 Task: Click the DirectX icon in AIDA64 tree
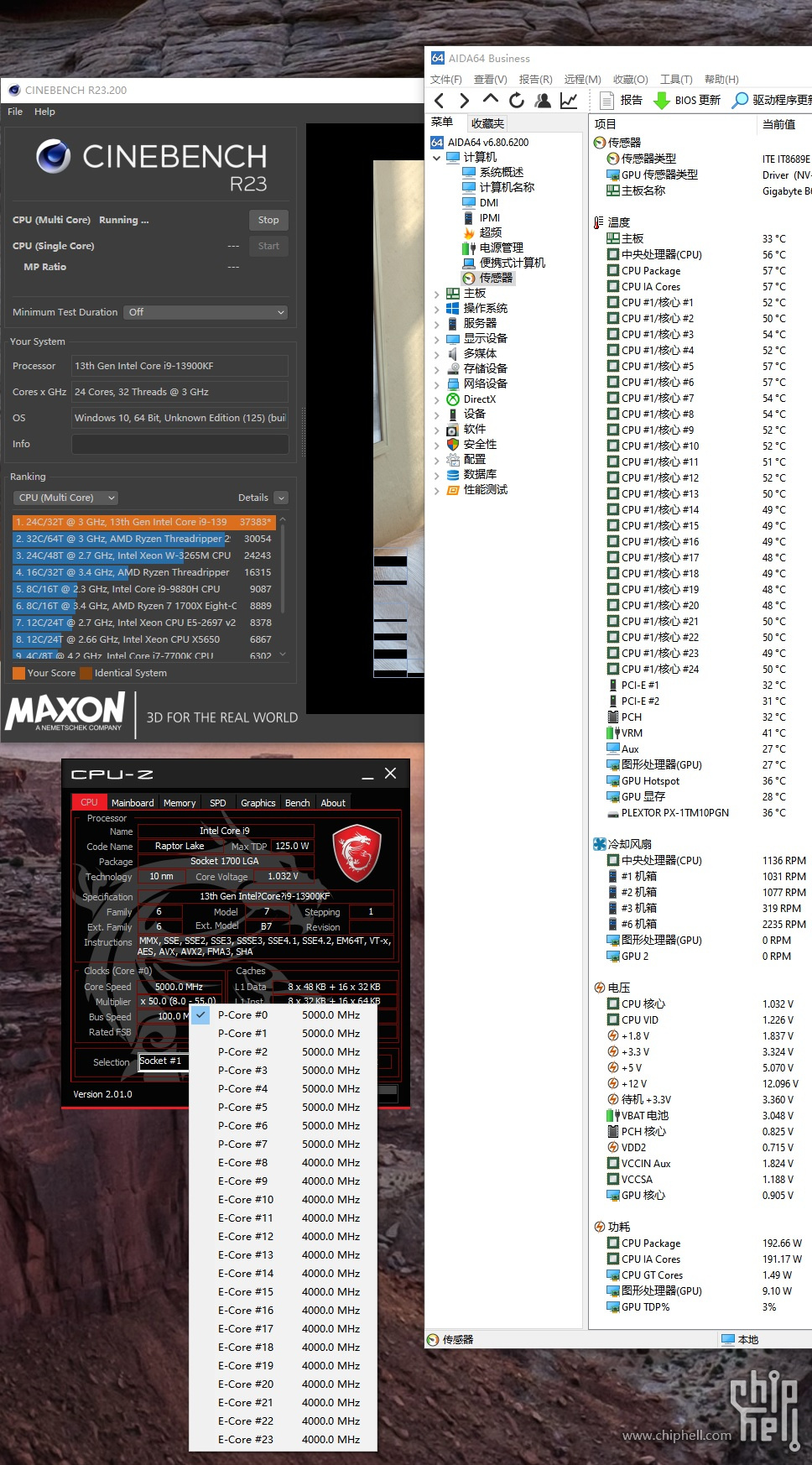click(453, 399)
